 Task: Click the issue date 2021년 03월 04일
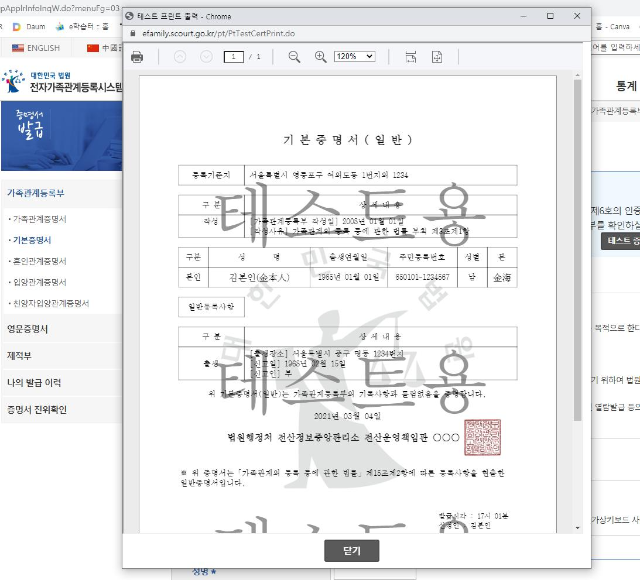(x=347, y=416)
